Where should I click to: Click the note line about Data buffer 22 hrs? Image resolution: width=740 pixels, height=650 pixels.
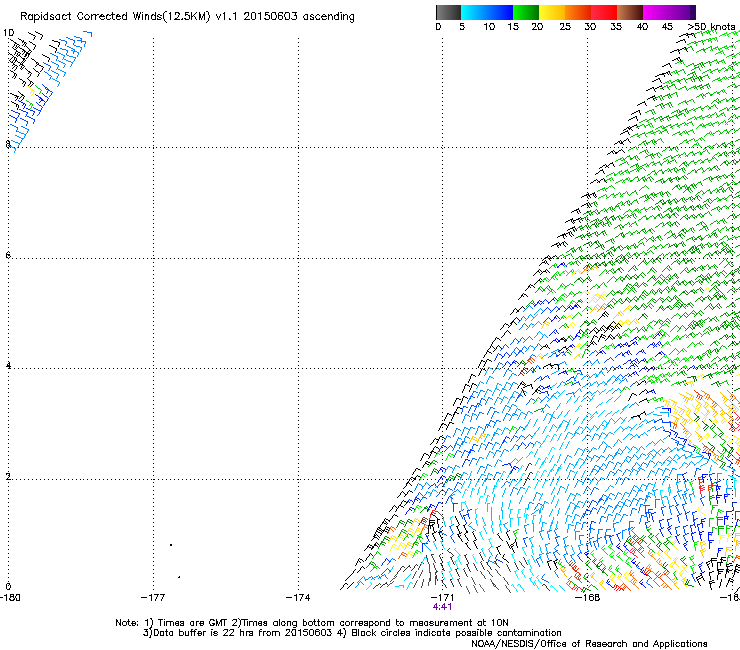click(x=352, y=633)
